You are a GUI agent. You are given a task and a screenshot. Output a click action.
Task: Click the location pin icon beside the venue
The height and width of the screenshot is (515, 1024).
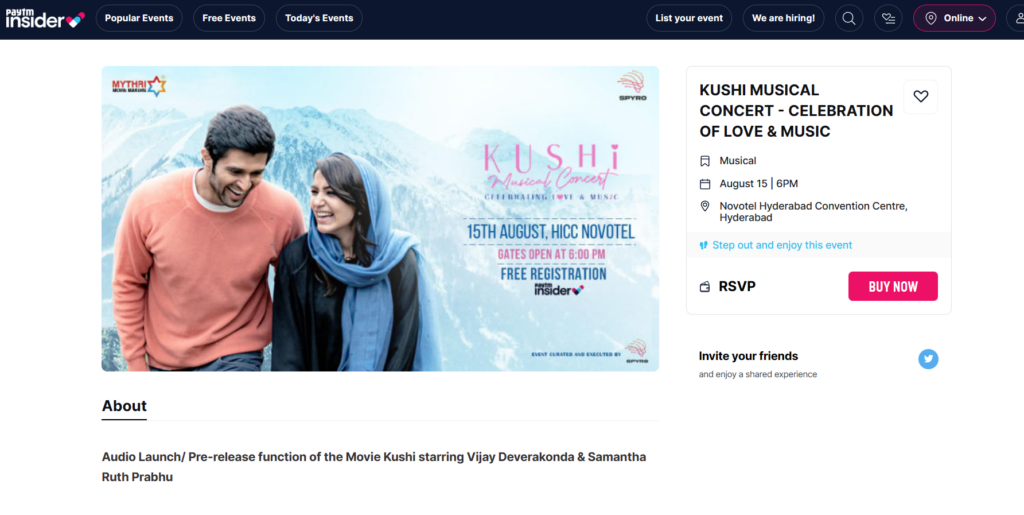[x=705, y=206]
